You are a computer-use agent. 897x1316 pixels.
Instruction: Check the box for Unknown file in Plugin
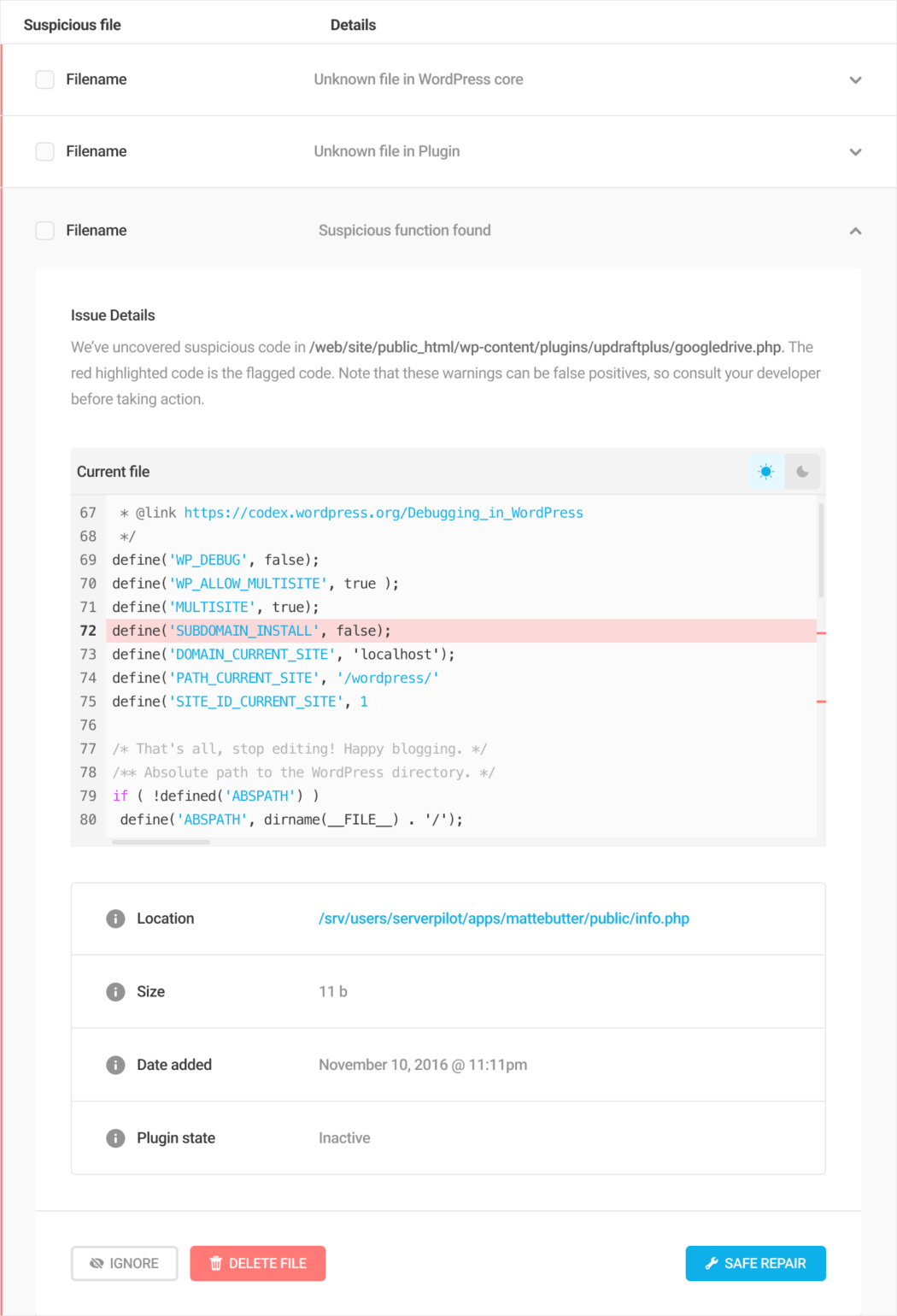[x=45, y=151]
